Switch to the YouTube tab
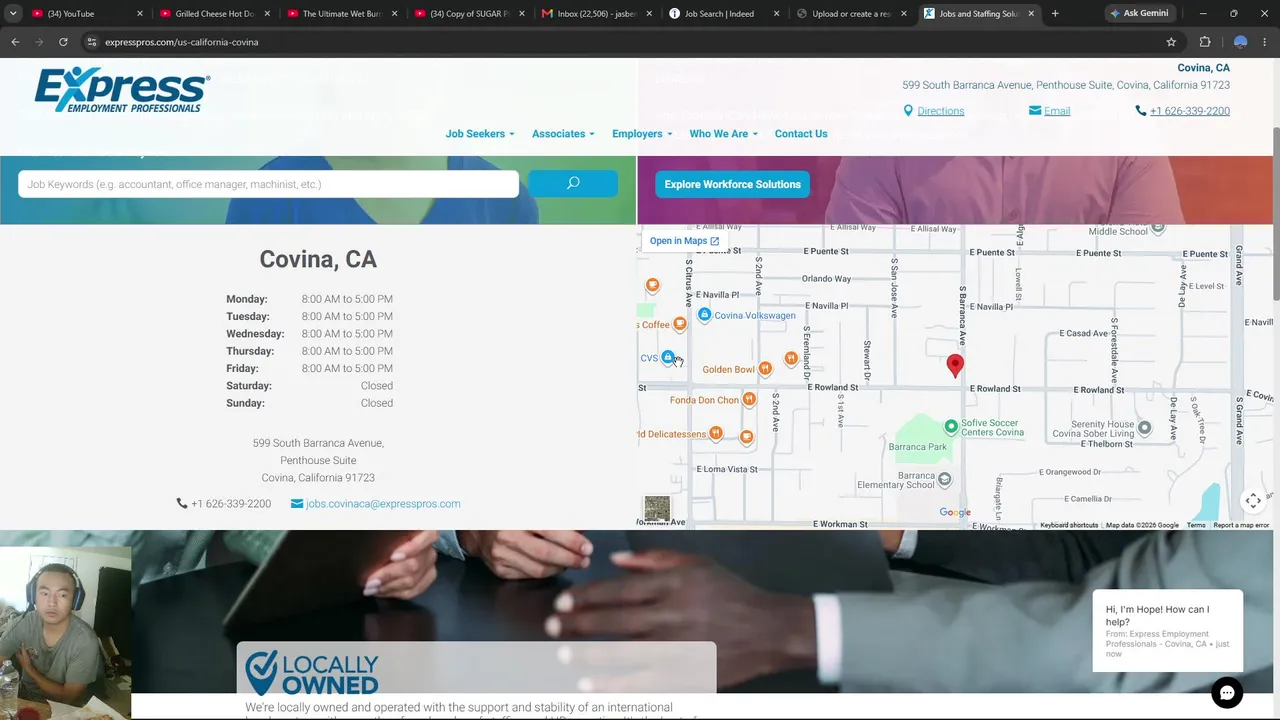Viewport: 1280px width, 720px height. 85,14
